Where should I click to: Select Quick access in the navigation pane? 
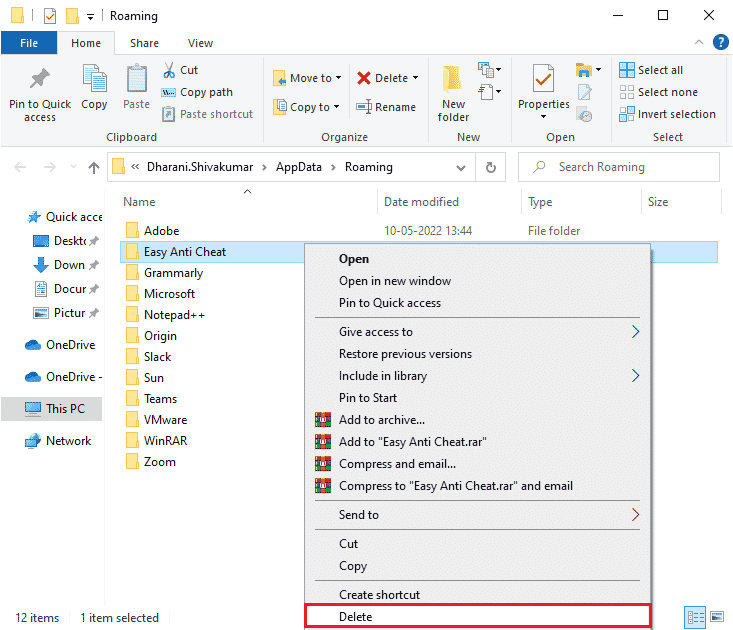(65, 217)
